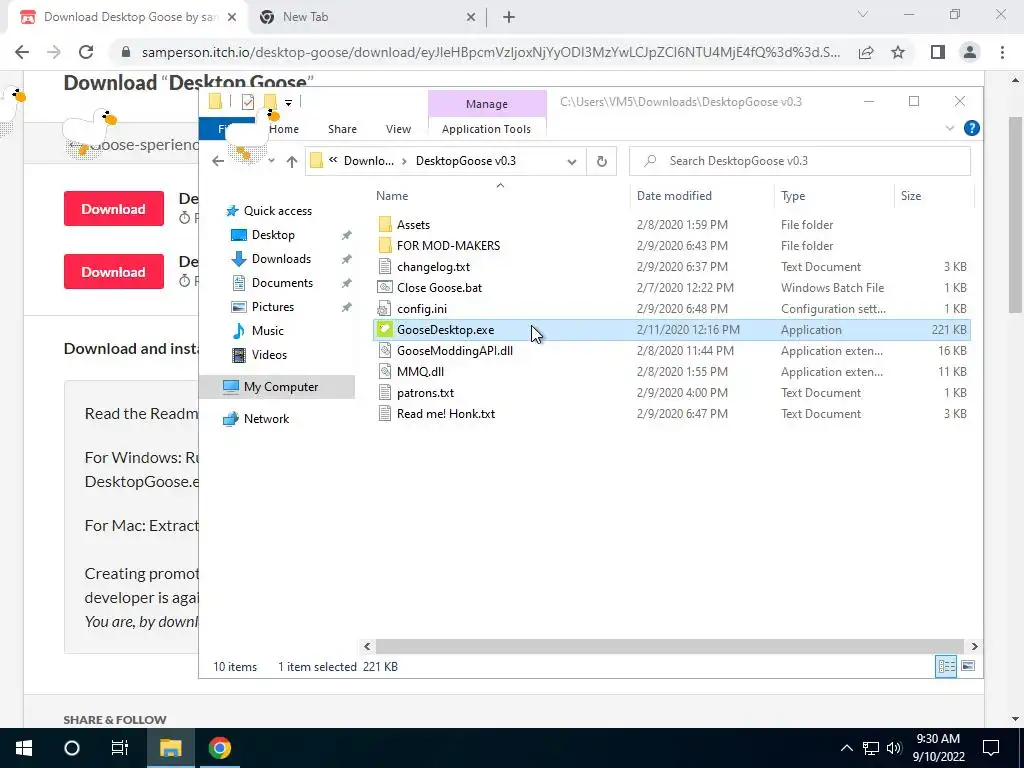Select the changelog.txt file icon

[385, 266]
